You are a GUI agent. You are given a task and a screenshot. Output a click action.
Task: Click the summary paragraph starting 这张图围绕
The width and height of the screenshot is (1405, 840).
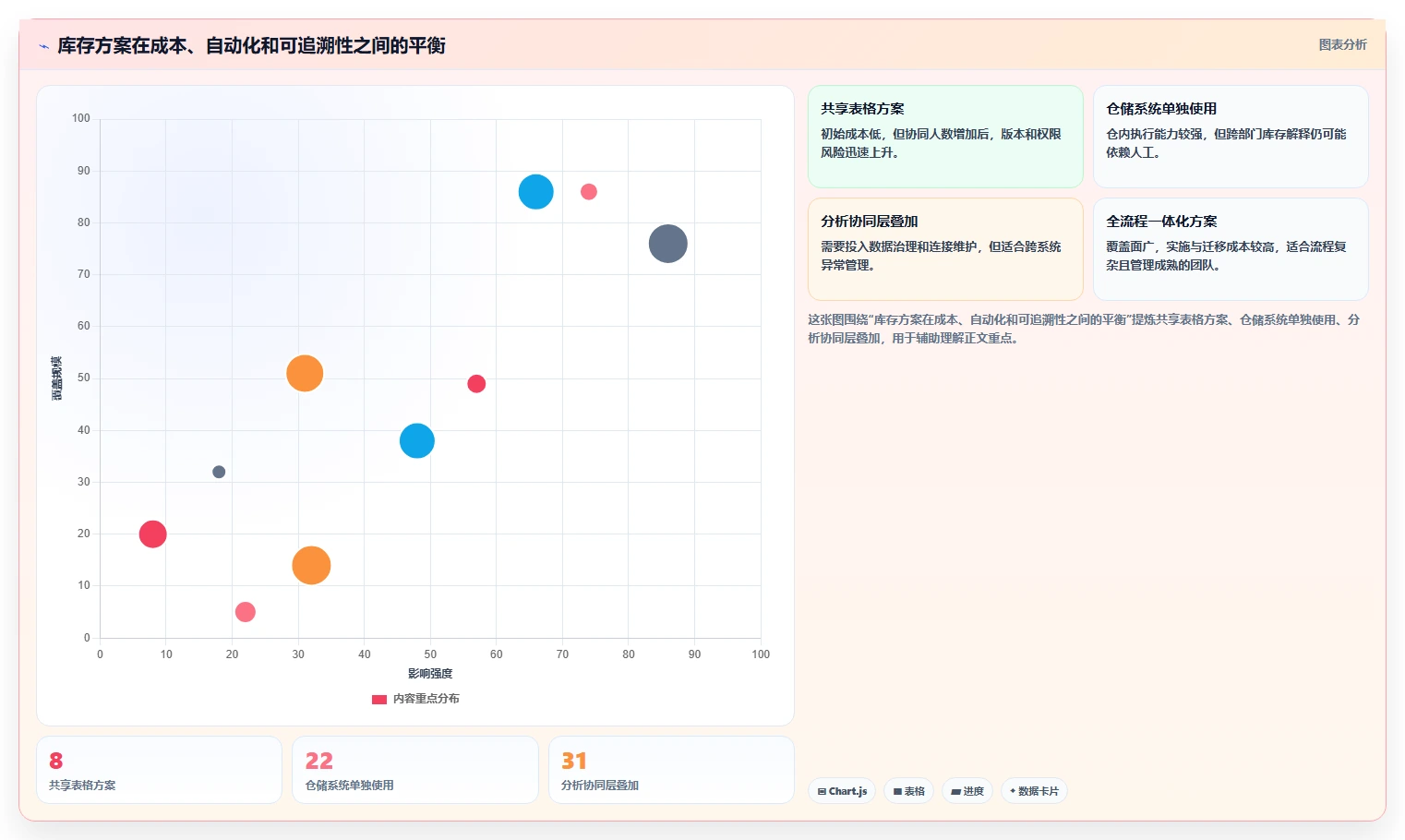[1084, 329]
